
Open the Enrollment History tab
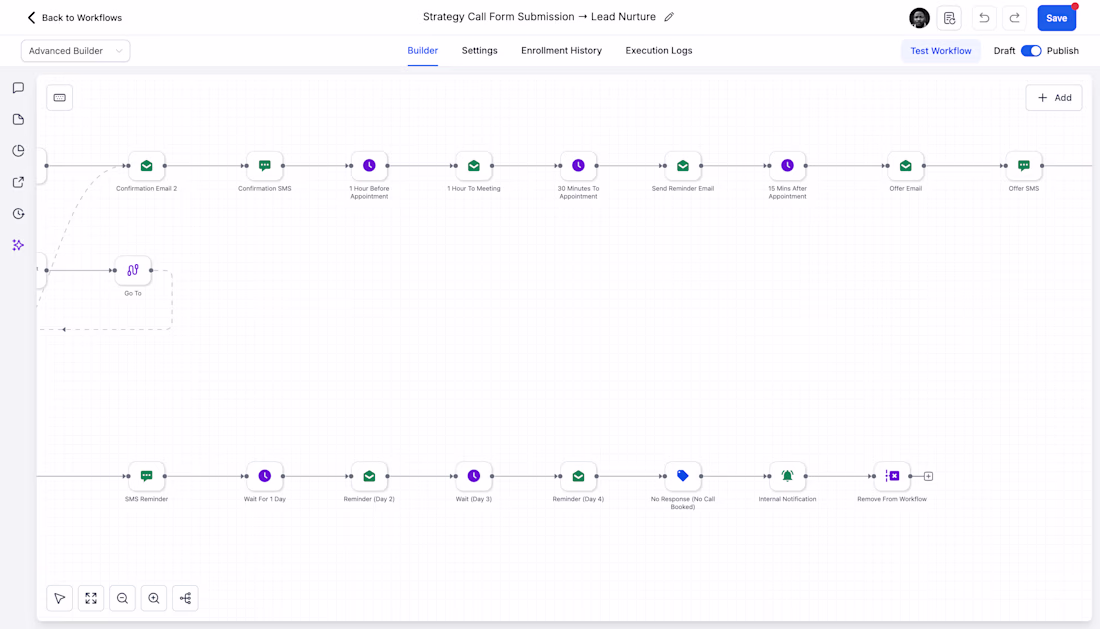[561, 51]
